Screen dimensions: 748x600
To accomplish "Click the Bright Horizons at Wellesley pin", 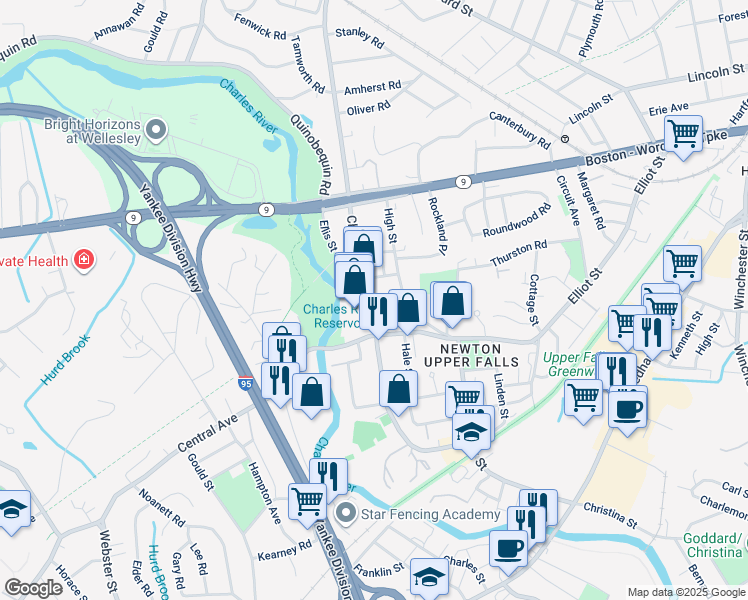I will coord(156,131).
